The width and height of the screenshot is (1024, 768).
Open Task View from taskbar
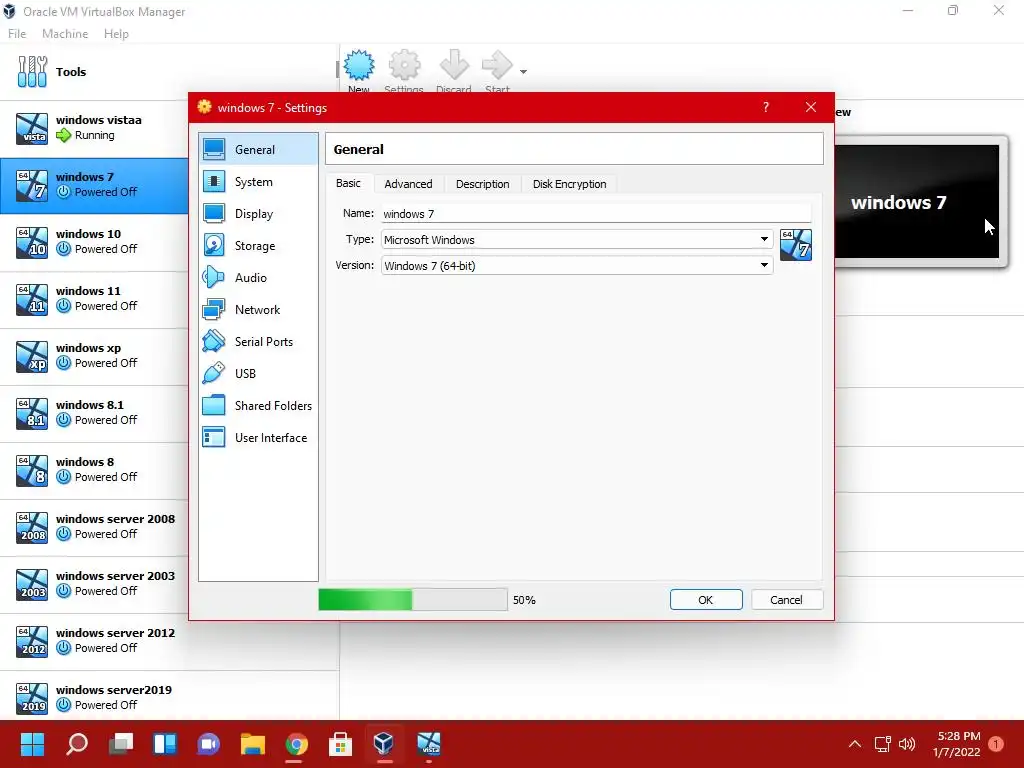(121, 743)
